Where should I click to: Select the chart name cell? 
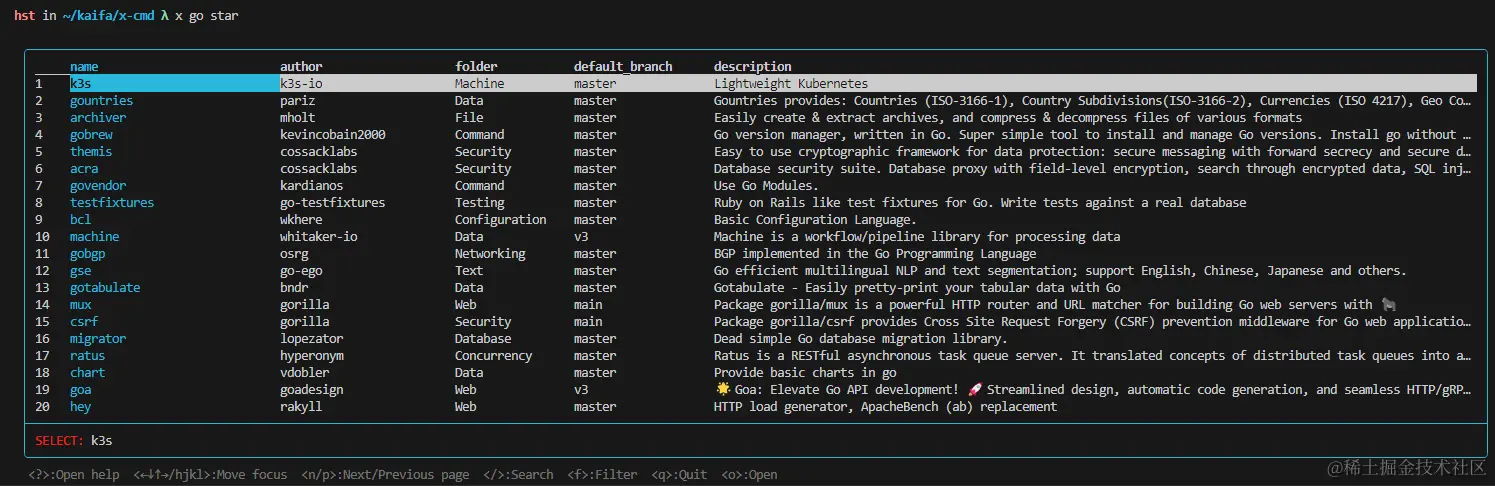tap(88, 373)
